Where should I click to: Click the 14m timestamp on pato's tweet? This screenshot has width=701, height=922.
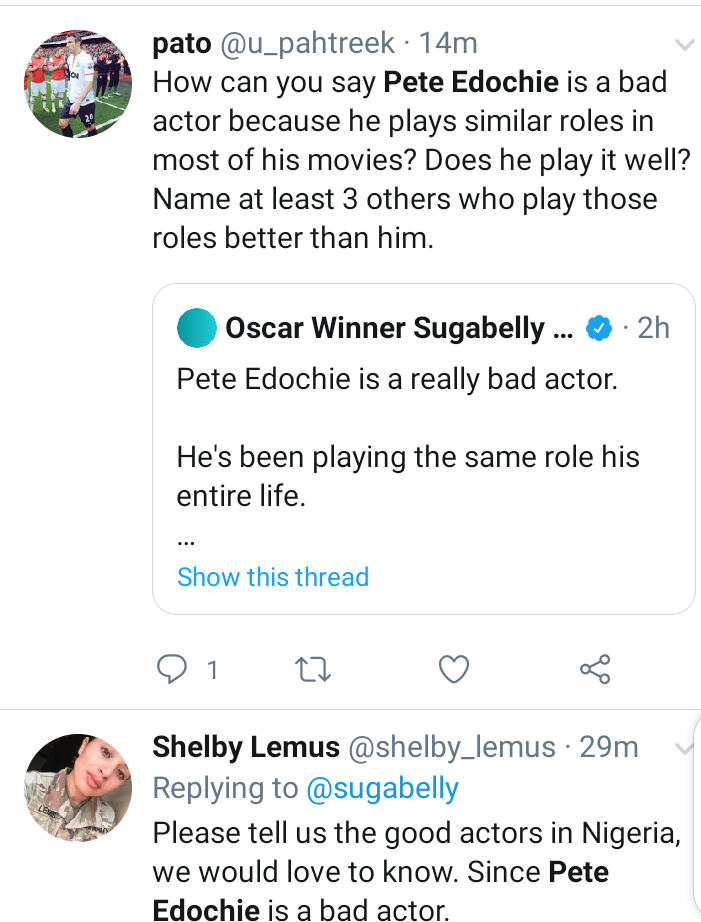[447, 43]
